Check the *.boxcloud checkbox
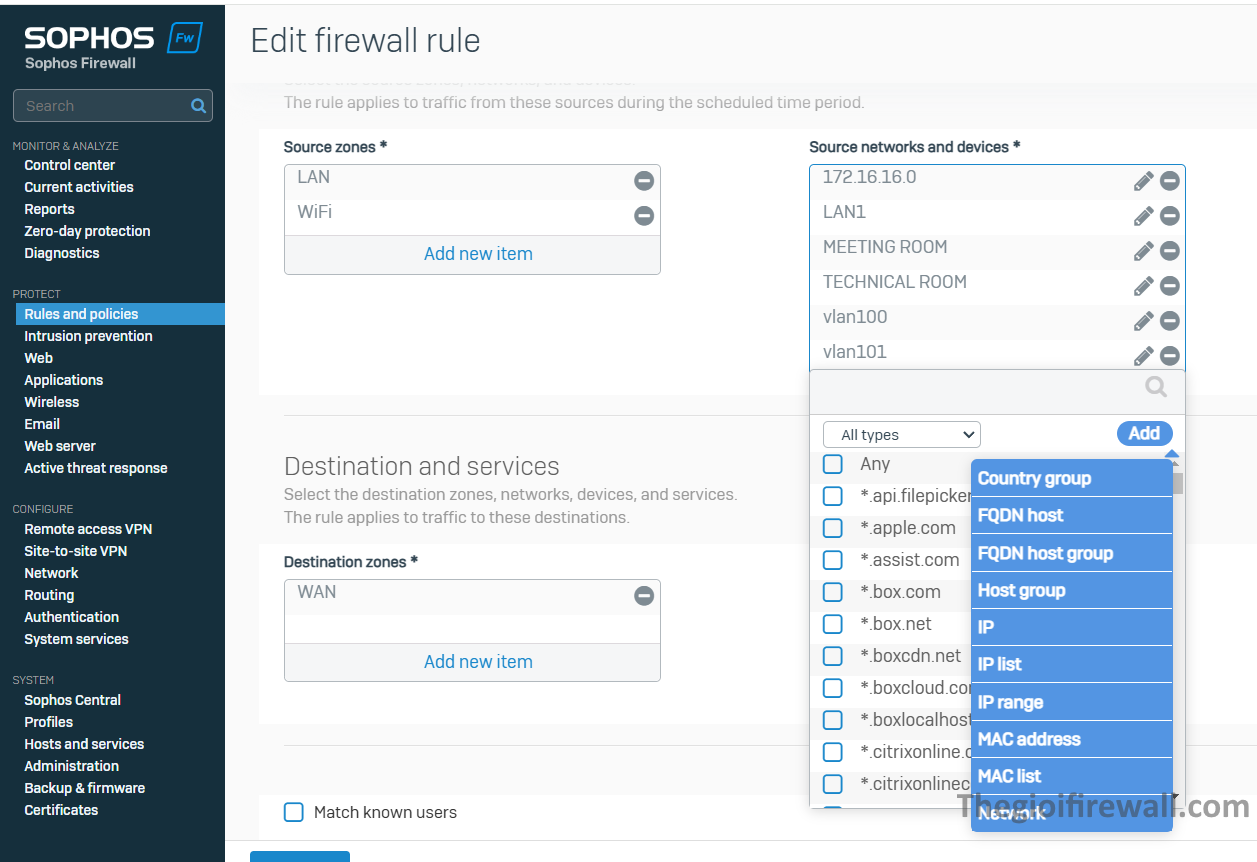The height and width of the screenshot is (862, 1257). click(833, 688)
